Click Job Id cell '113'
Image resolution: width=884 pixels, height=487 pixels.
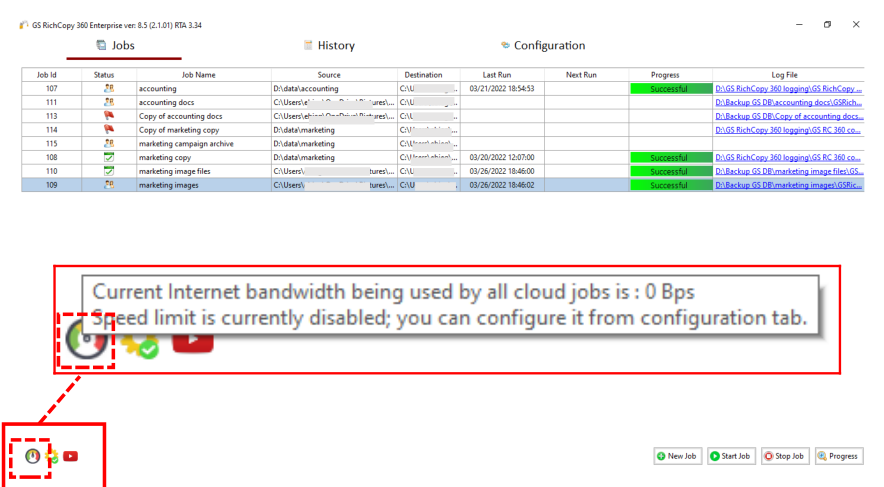[51, 116]
